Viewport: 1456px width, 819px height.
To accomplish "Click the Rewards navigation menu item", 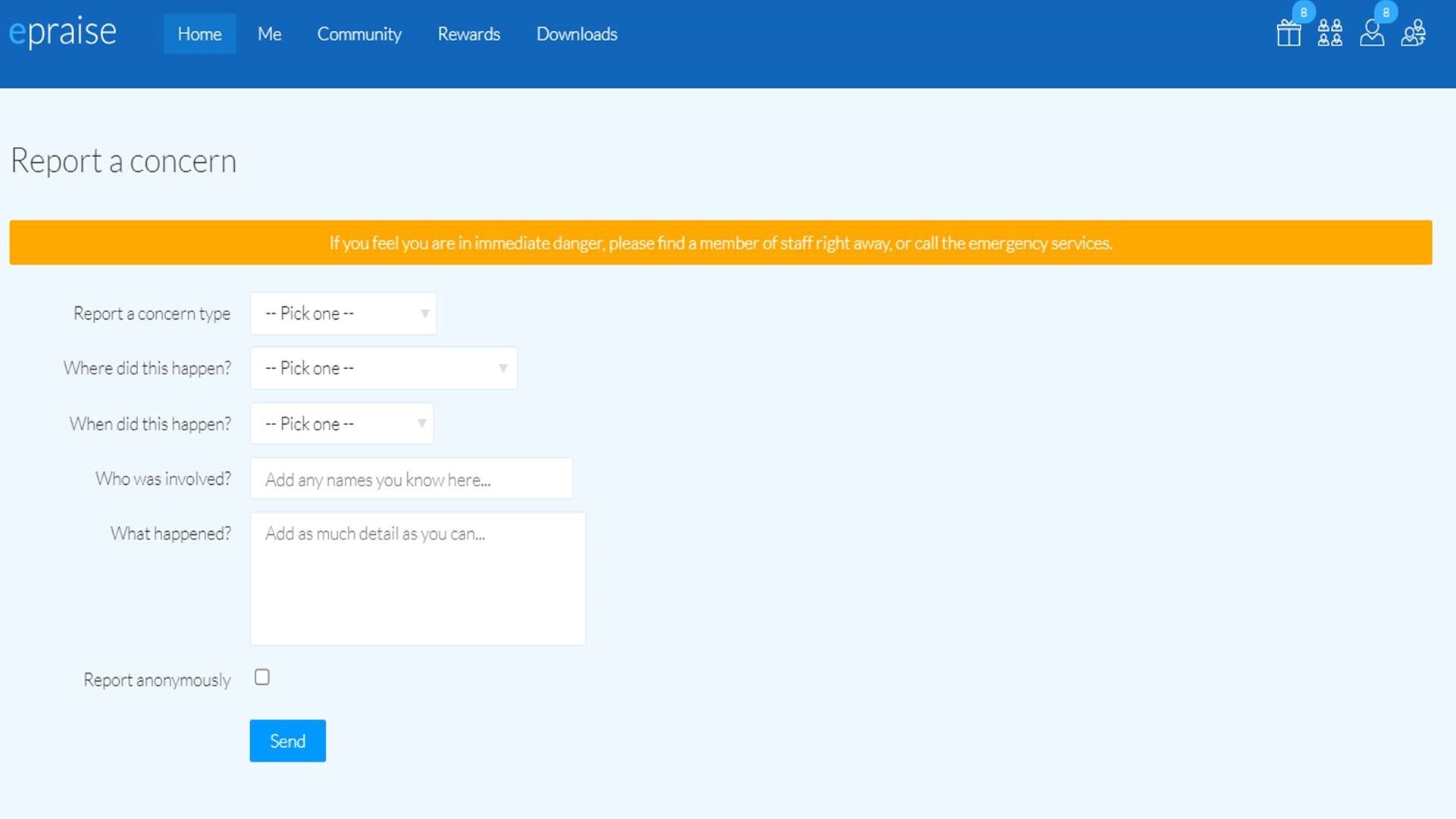I will point(469,34).
